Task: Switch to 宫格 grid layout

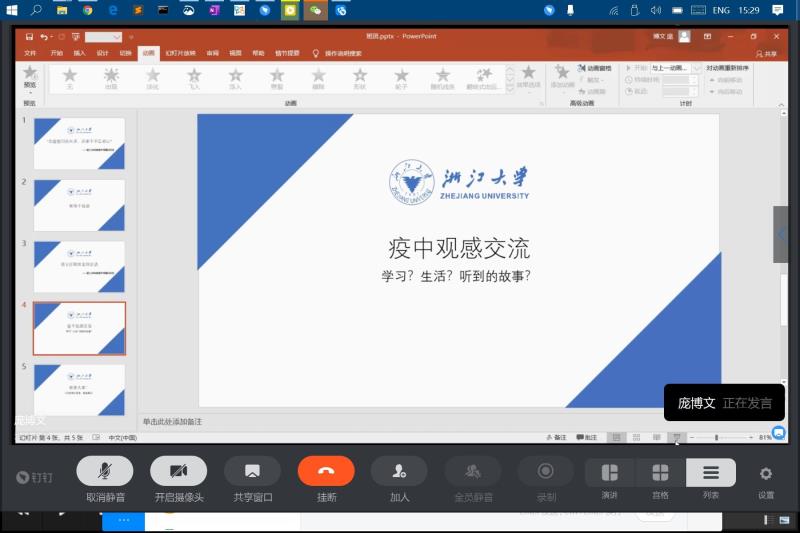Action: [660, 473]
